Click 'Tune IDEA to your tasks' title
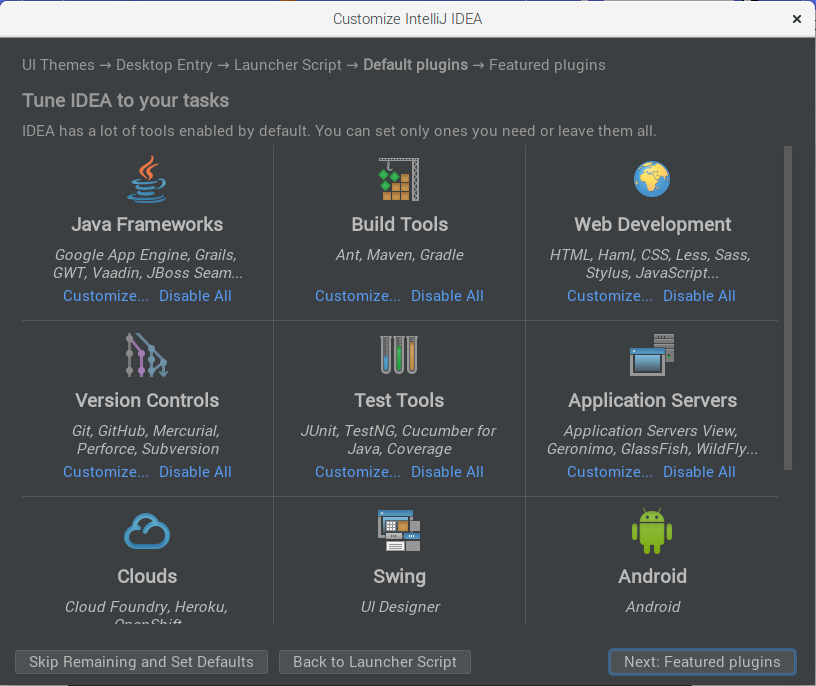 (125, 100)
